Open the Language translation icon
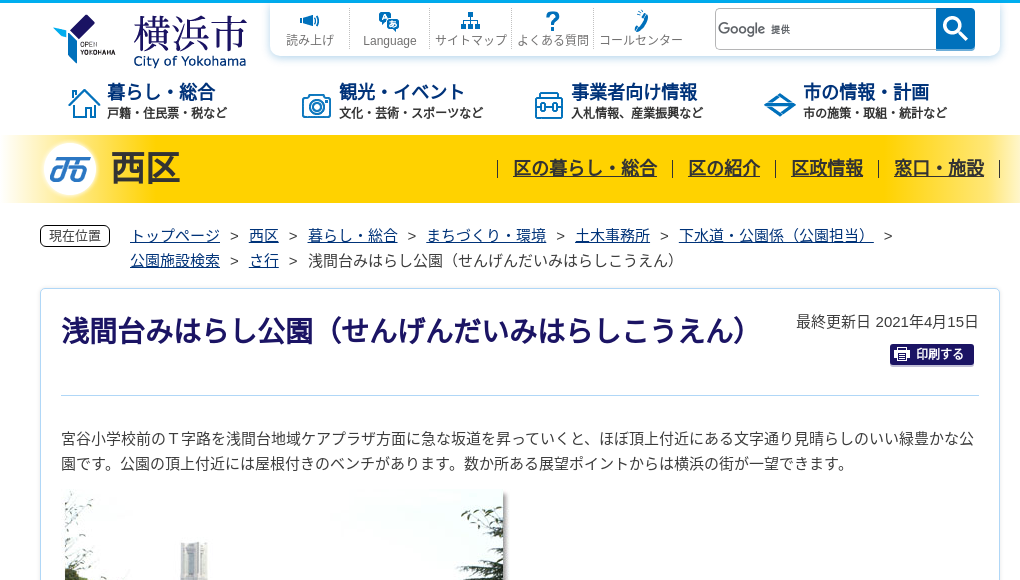The width and height of the screenshot is (1020, 580). 389,22
